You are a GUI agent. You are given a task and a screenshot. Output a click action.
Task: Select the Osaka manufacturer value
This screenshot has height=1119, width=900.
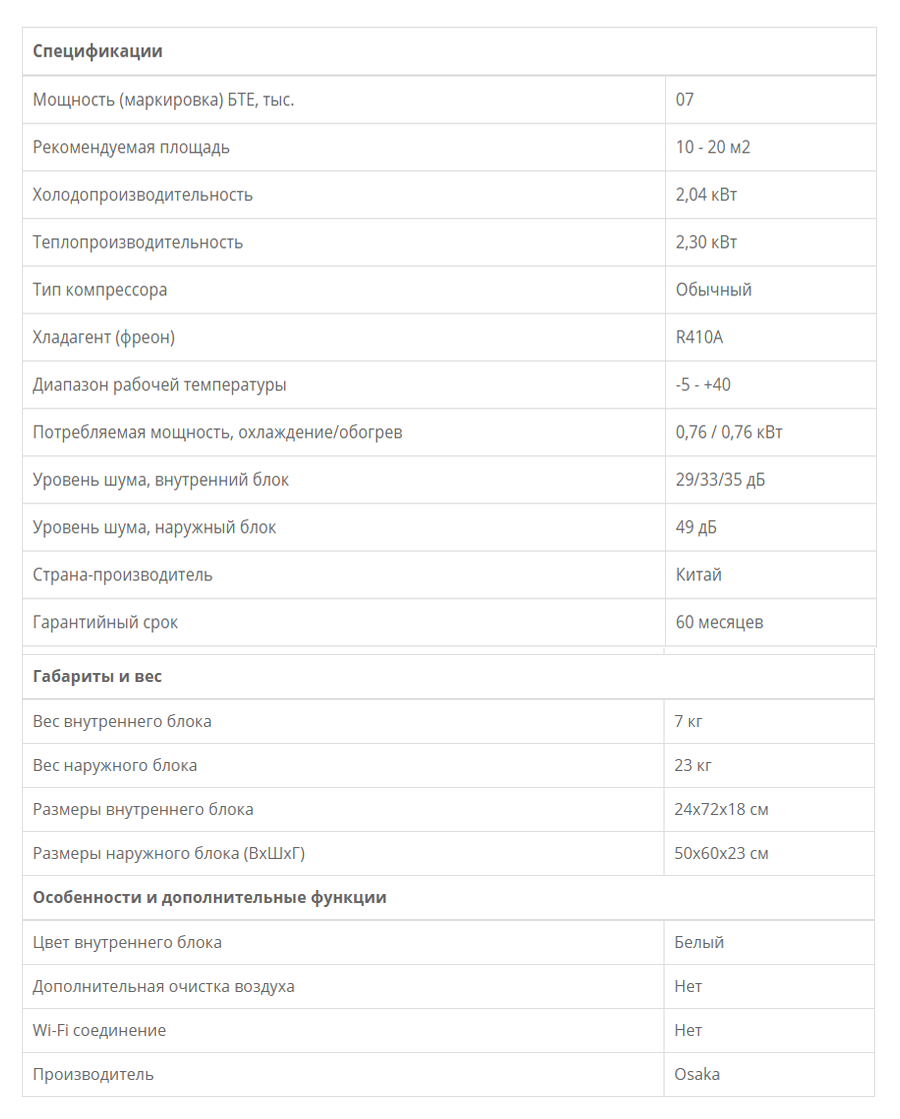[697, 1075]
